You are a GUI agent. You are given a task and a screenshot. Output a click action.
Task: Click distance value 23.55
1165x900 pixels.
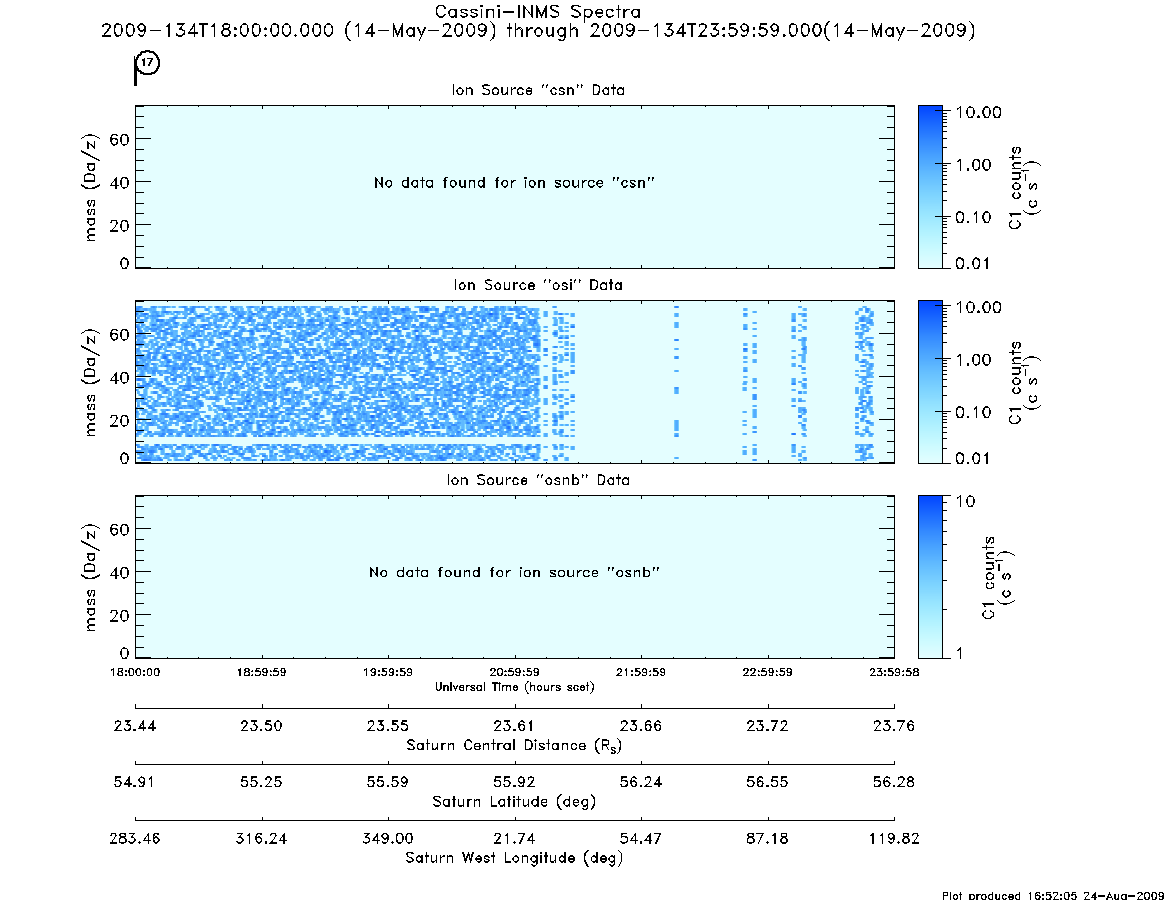point(388,726)
